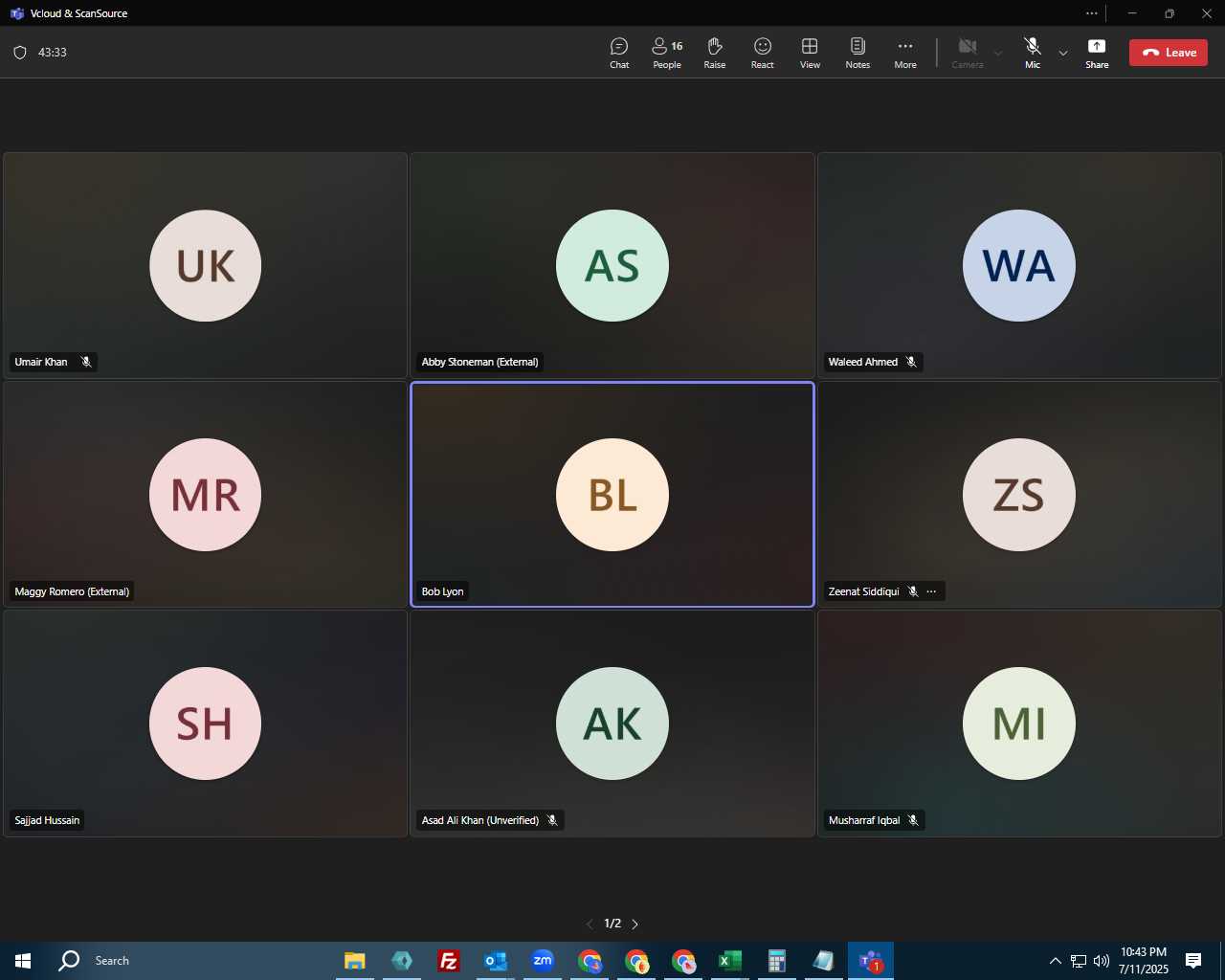Go to next participants page

tap(635, 924)
